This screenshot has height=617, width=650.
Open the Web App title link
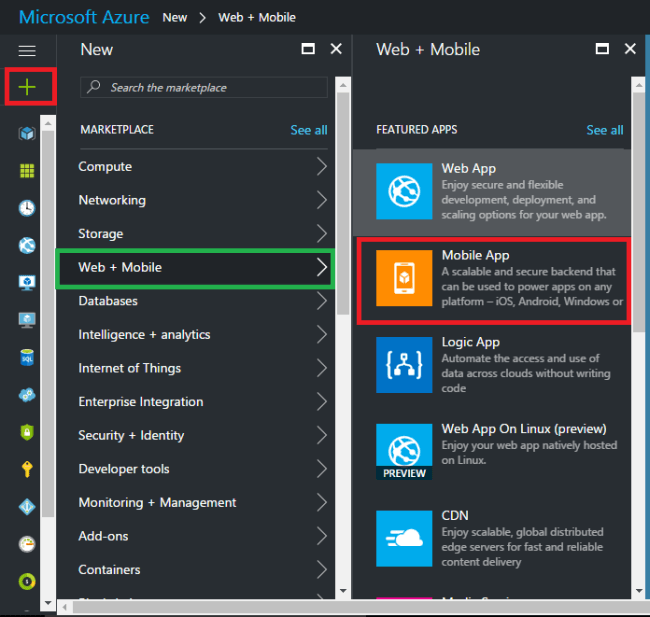[x=468, y=168]
